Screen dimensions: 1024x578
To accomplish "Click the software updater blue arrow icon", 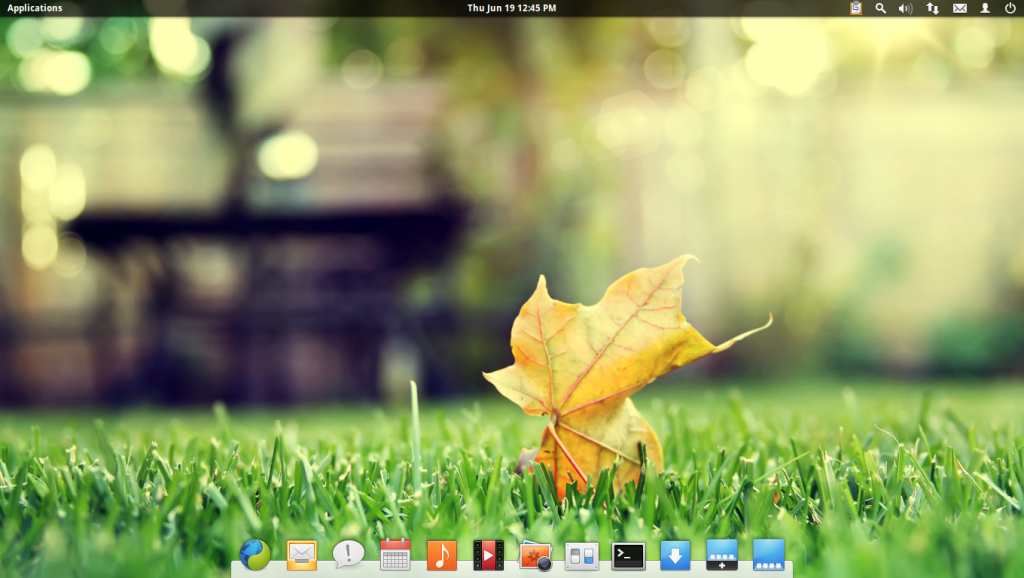I will click(x=673, y=556).
